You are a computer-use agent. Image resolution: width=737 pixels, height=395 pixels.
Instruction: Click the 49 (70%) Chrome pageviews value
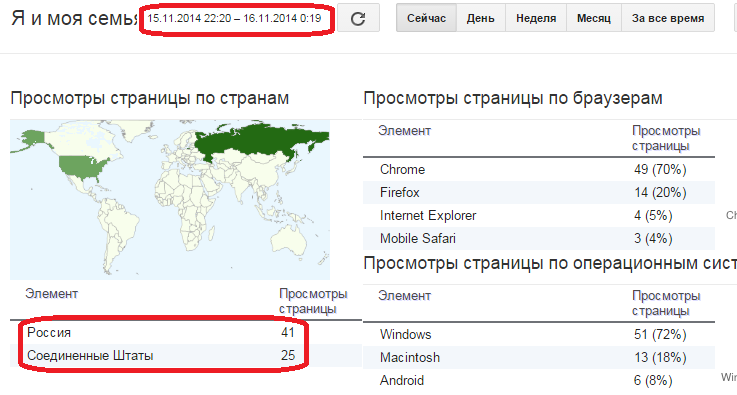pyautogui.click(x=660, y=169)
